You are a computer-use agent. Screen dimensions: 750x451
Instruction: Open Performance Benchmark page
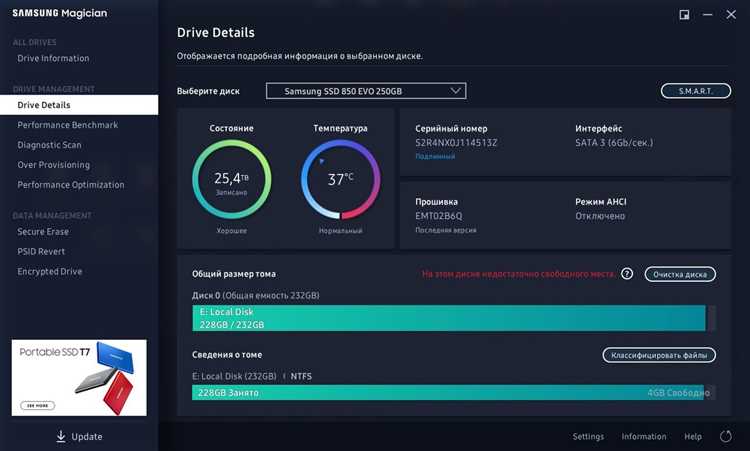[67, 125]
